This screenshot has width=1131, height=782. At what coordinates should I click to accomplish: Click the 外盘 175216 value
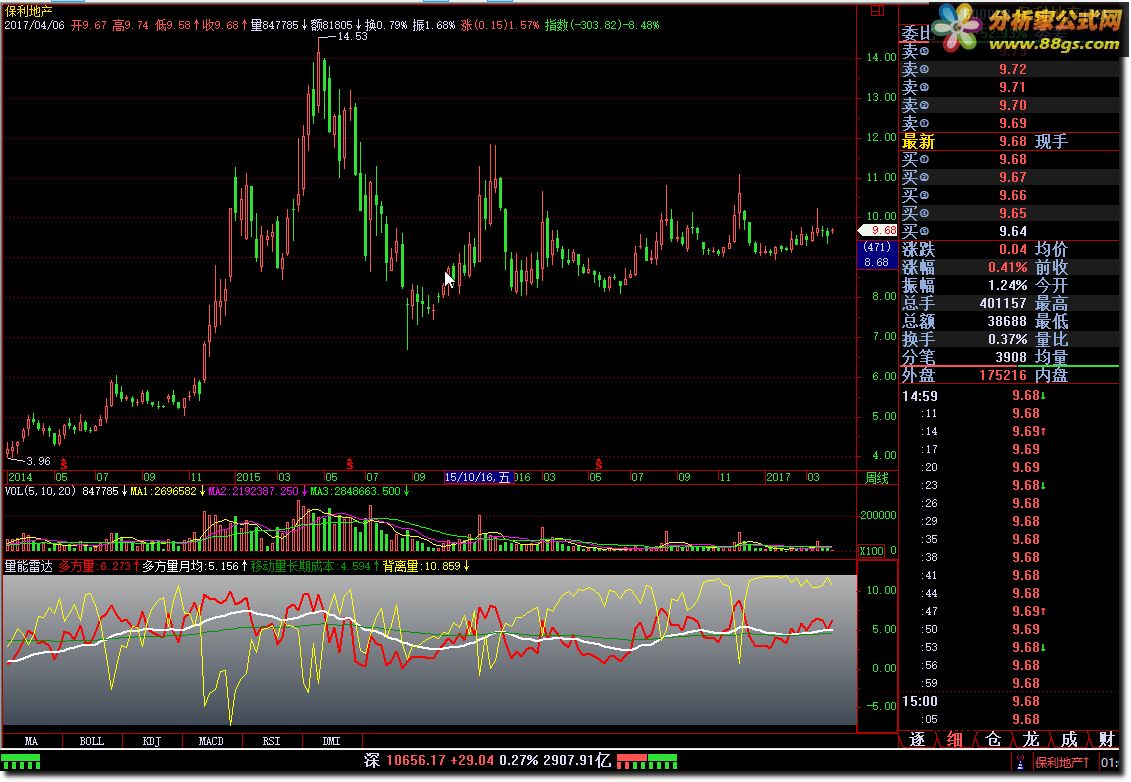pyautogui.click(x=1003, y=376)
